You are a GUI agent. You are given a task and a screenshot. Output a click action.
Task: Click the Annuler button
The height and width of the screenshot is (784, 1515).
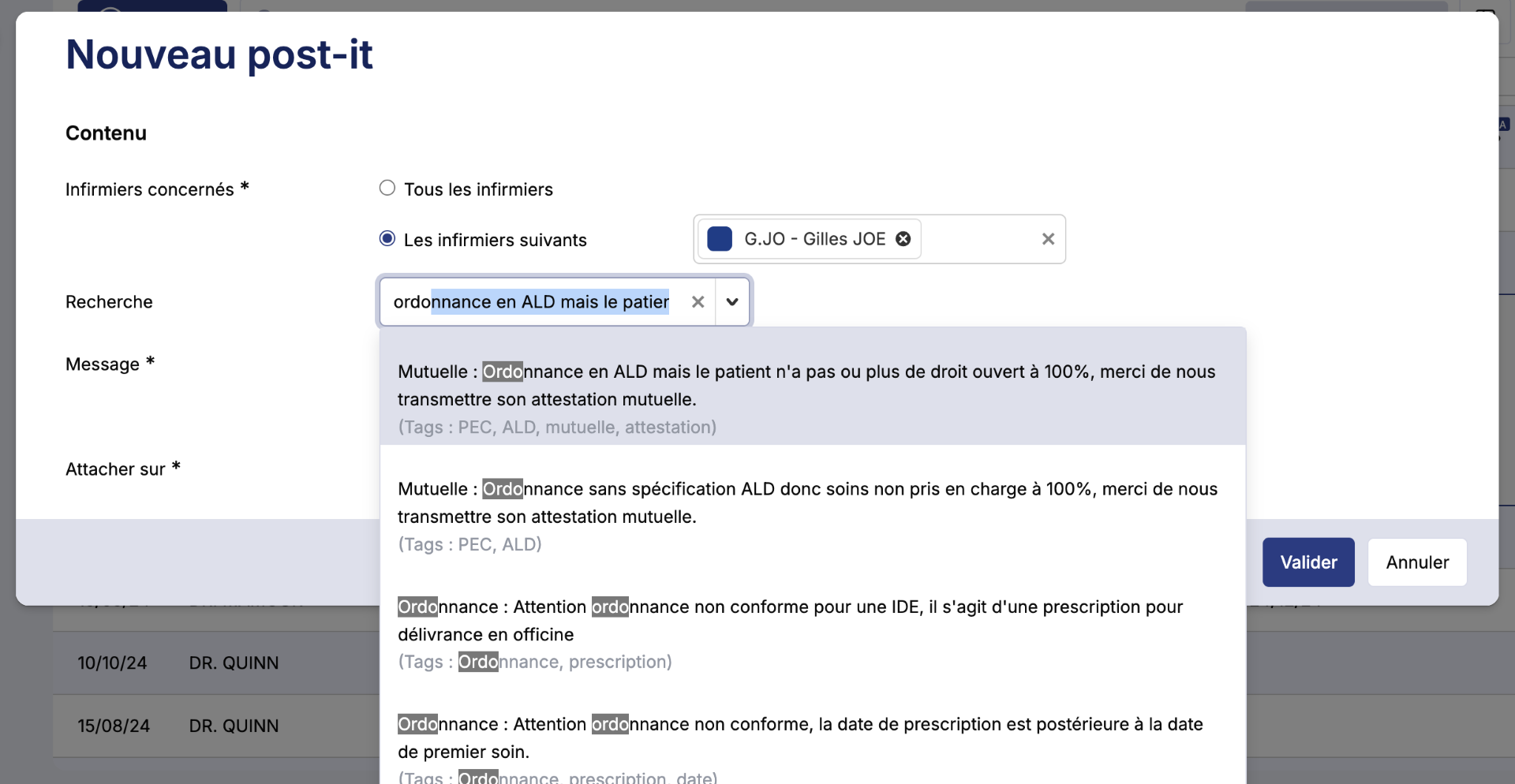[x=1417, y=562]
